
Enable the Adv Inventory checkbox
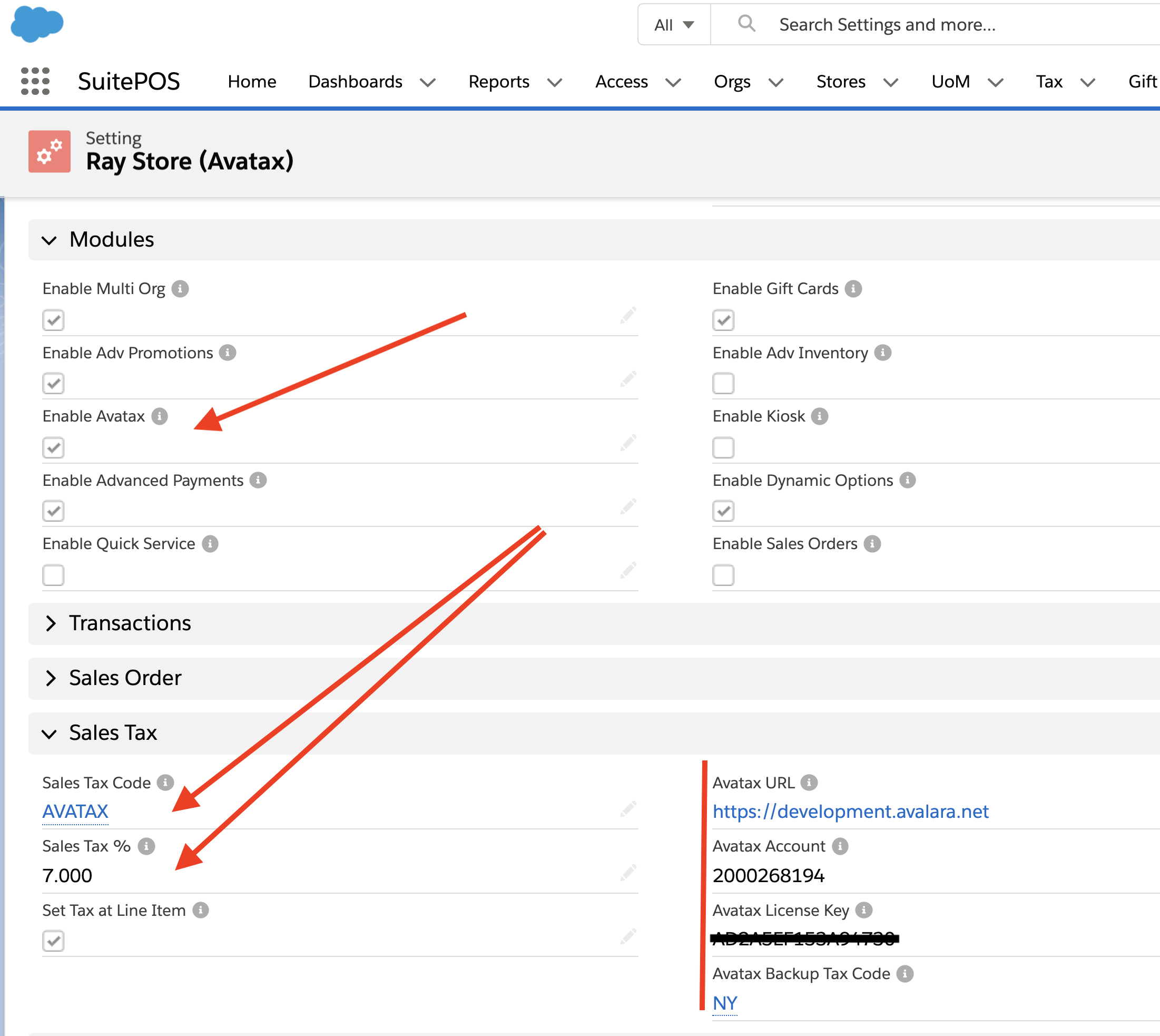723,384
